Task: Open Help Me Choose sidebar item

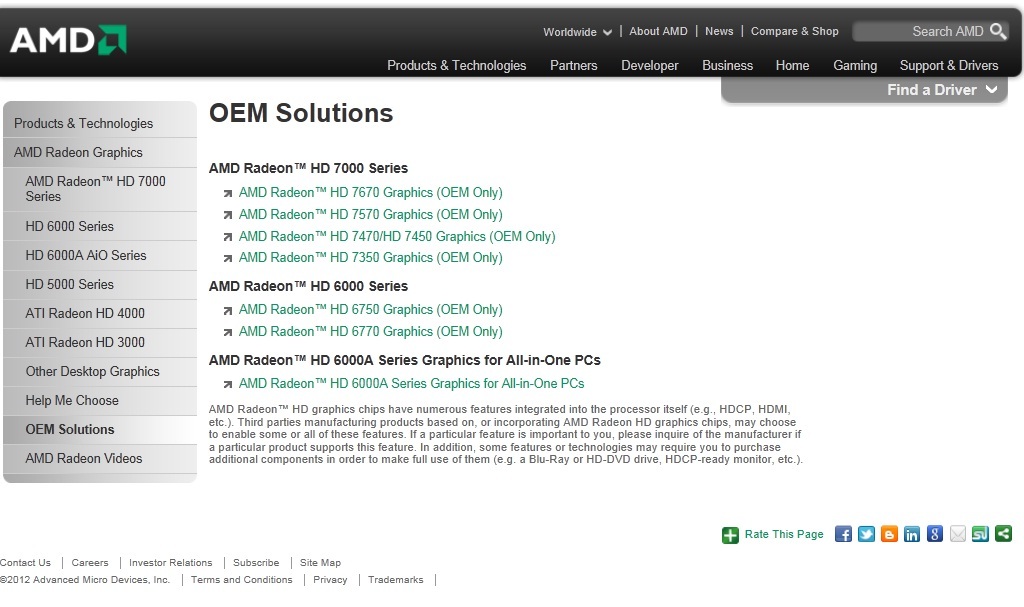Action: click(x=100, y=401)
